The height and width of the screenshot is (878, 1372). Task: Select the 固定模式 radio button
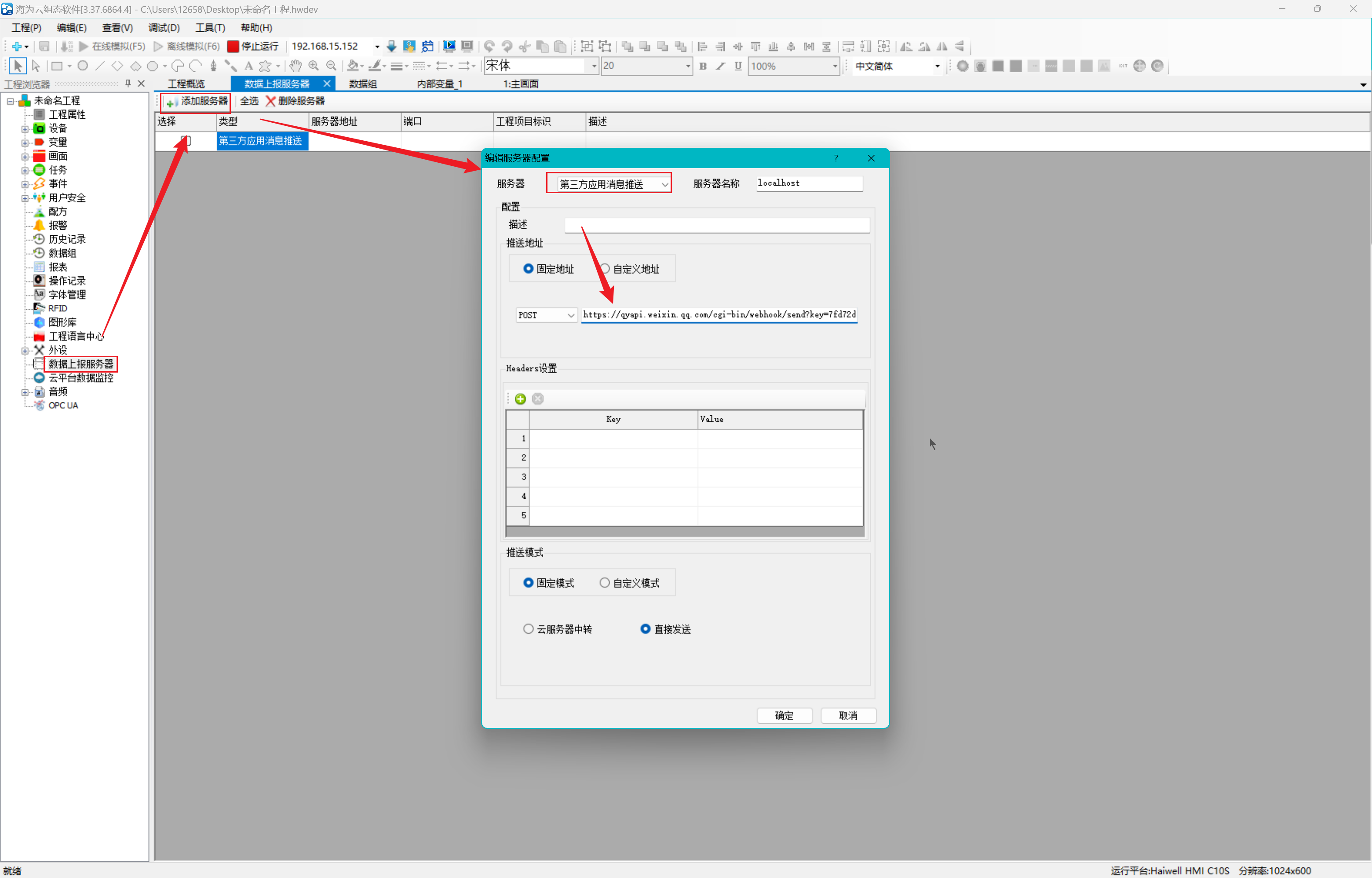(529, 583)
